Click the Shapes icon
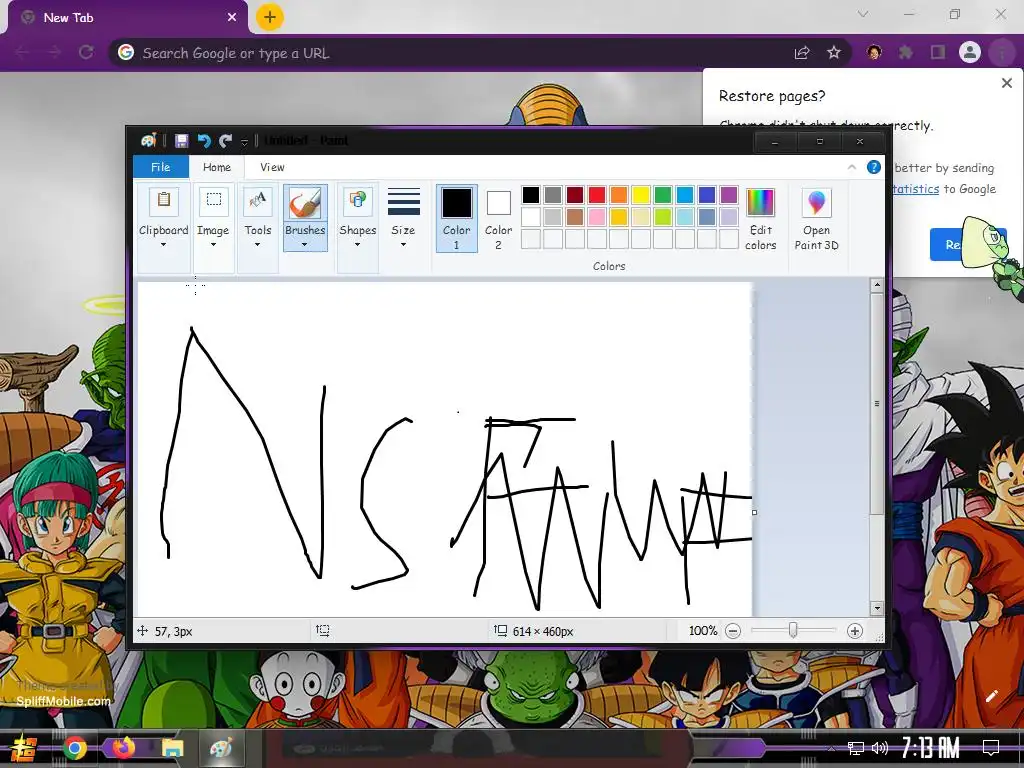 [x=358, y=201]
